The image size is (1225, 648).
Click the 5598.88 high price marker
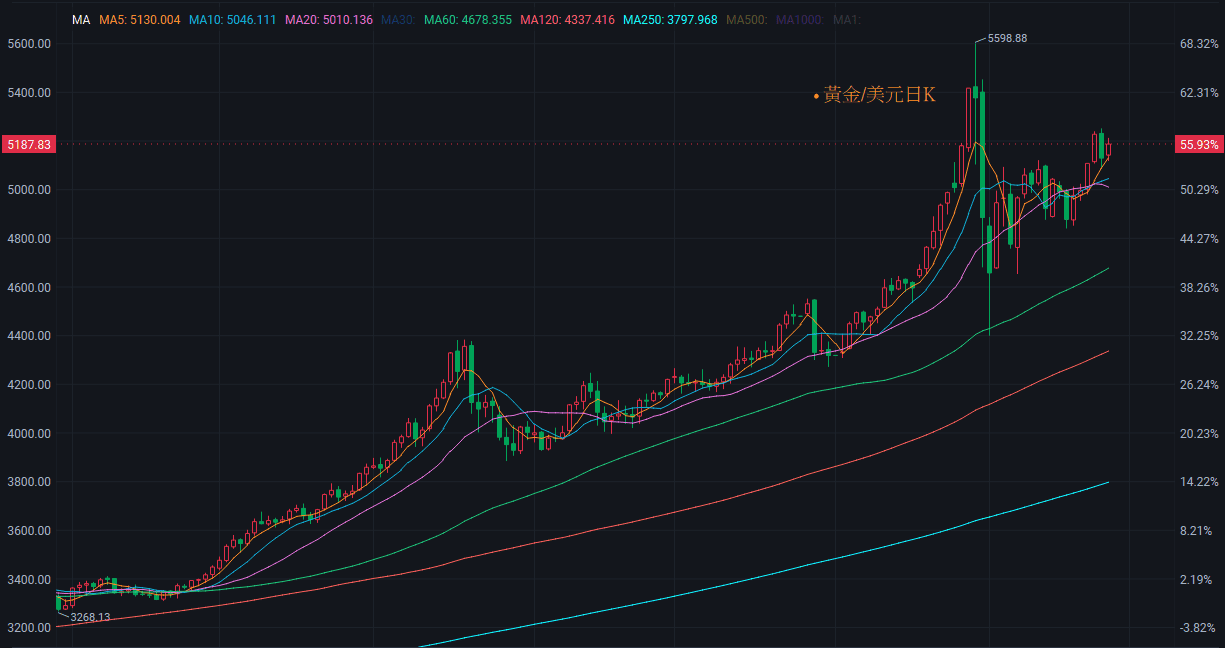pyautogui.click(x=1007, y=38)
